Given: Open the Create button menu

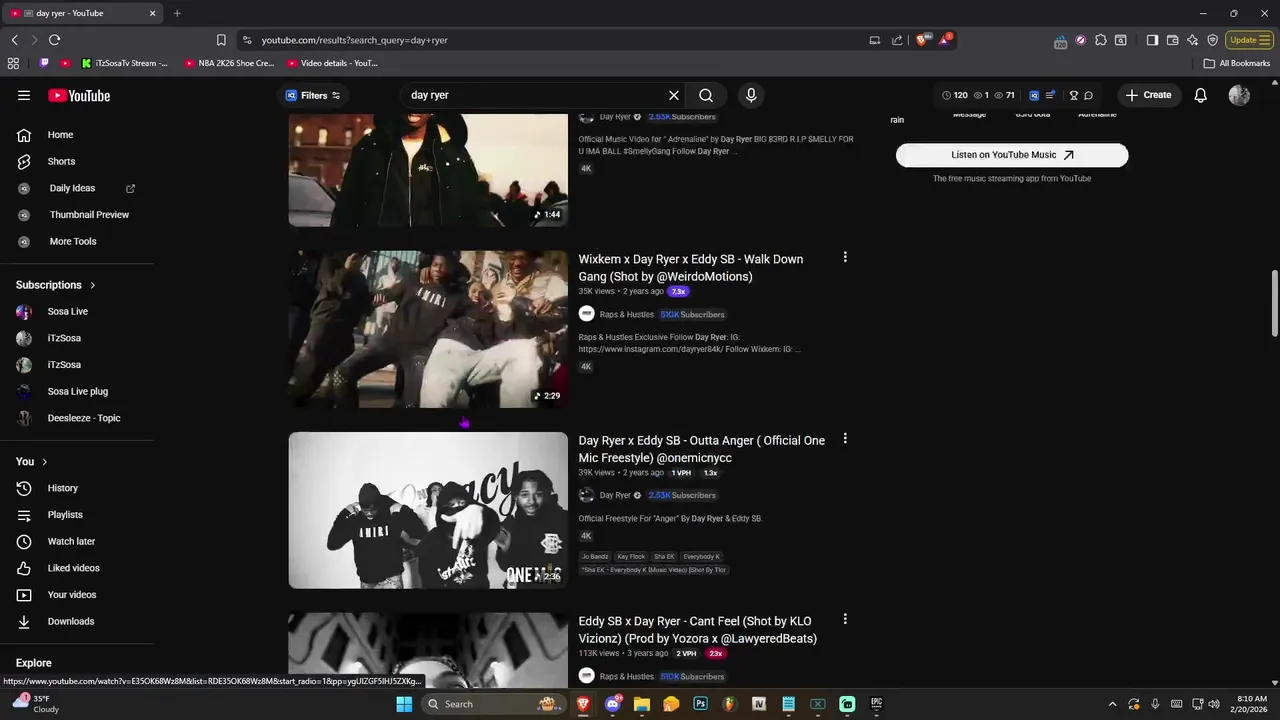Looking at the screenshot, I should [1148, 95].
